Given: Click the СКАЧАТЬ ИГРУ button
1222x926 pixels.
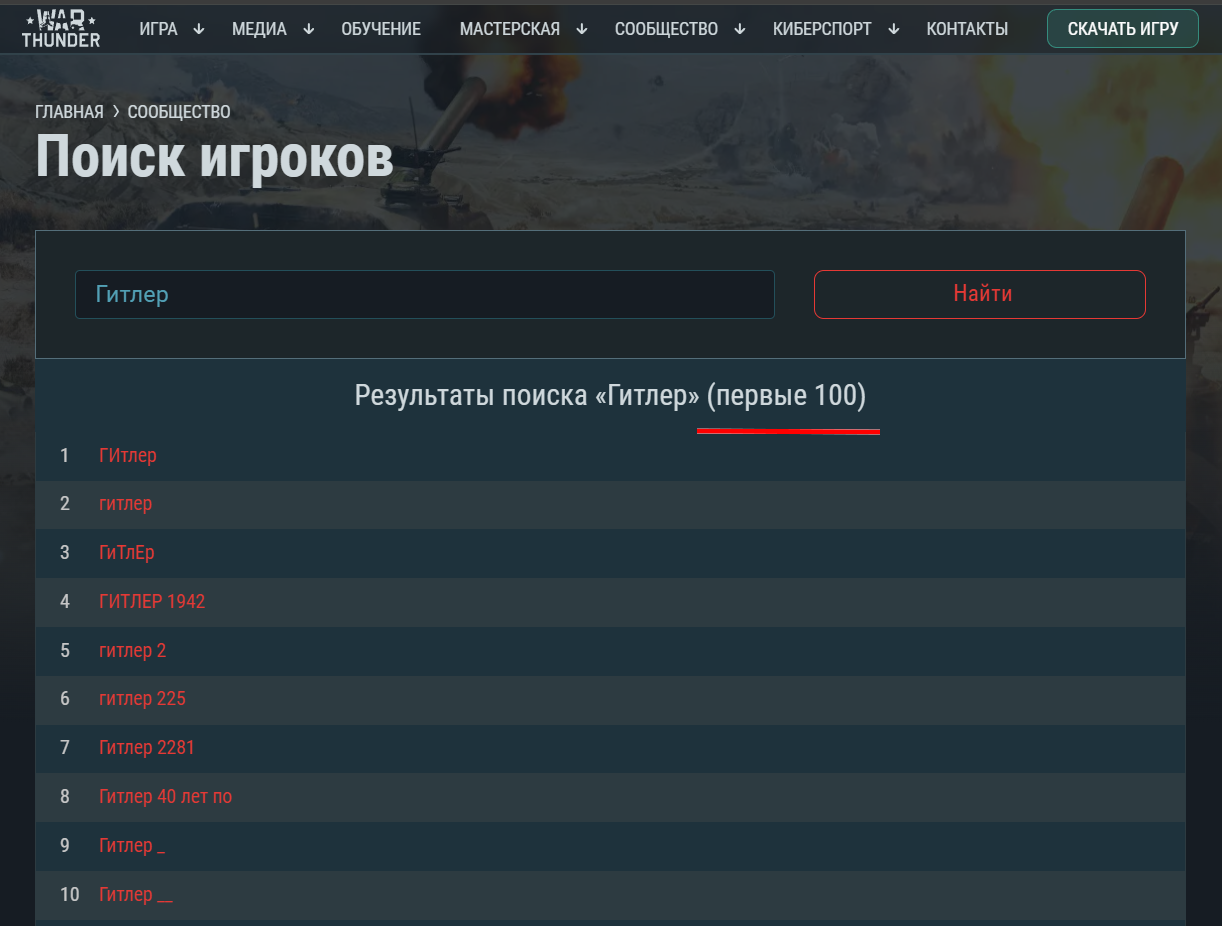Looking at the screenshot, I should (x=1123, y=29).
